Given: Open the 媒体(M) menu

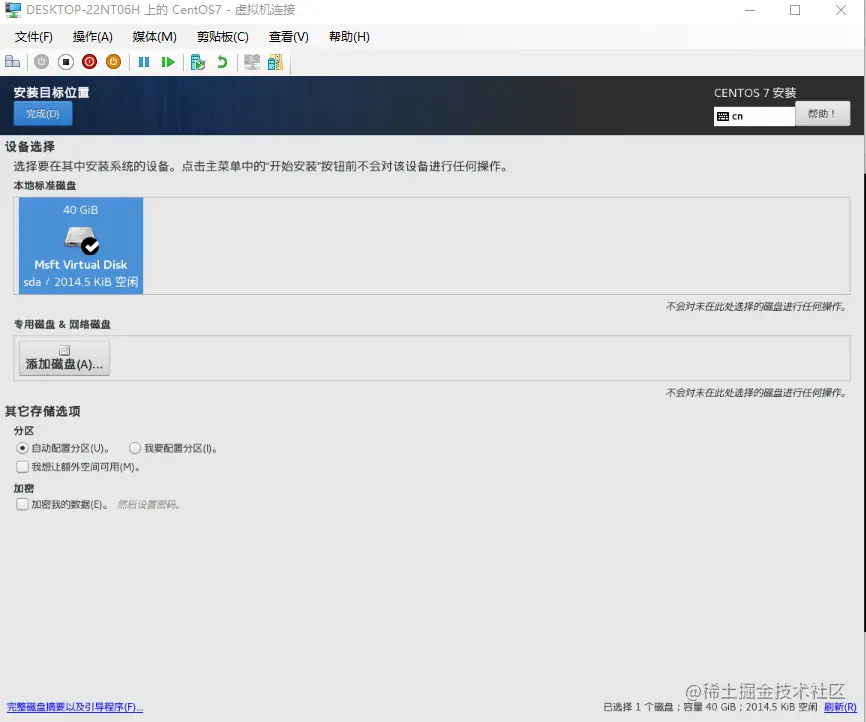Looking at the screenshot, I should point(152,36).
